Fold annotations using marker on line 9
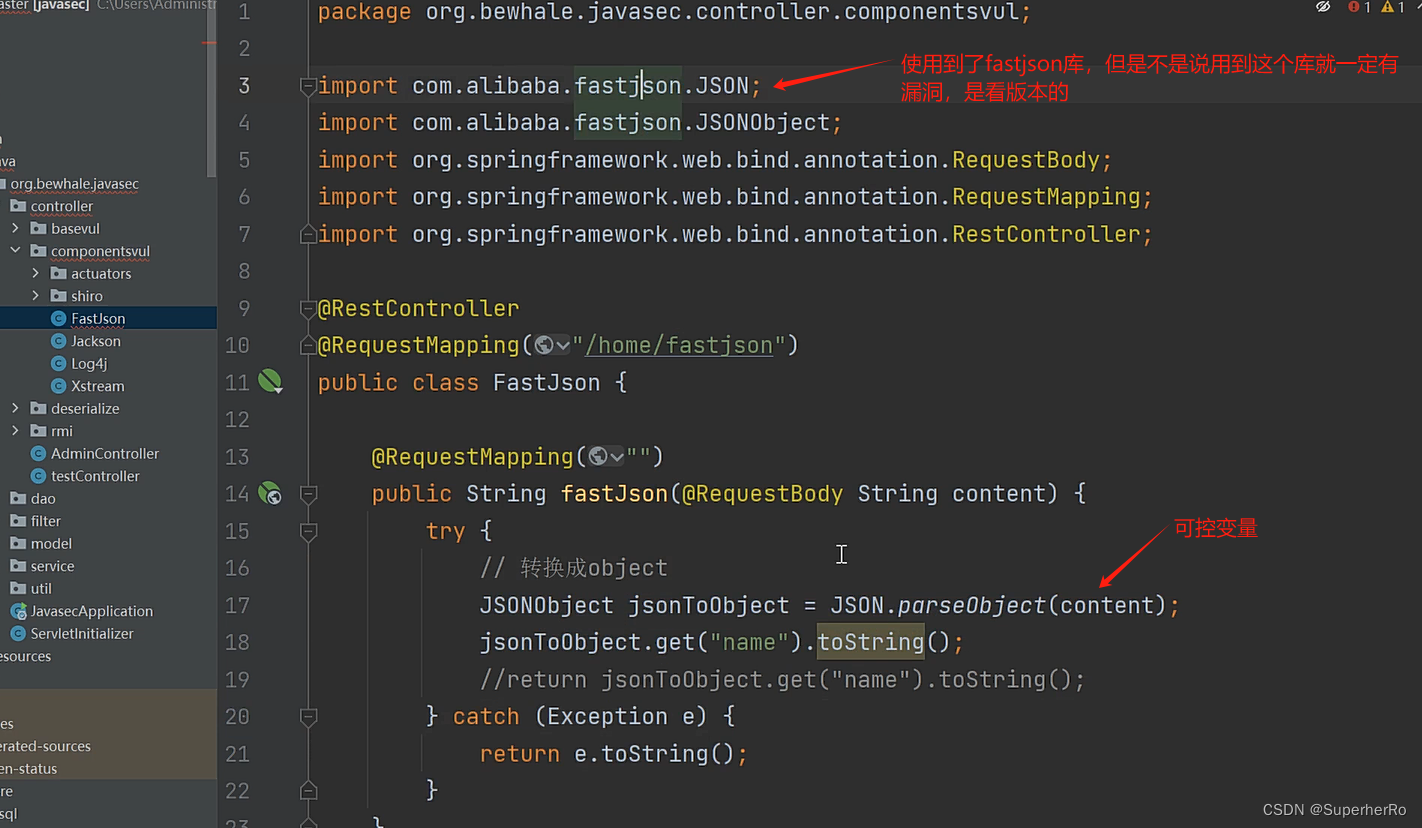Screen dimensions: 1422x828 pos(308,309)
